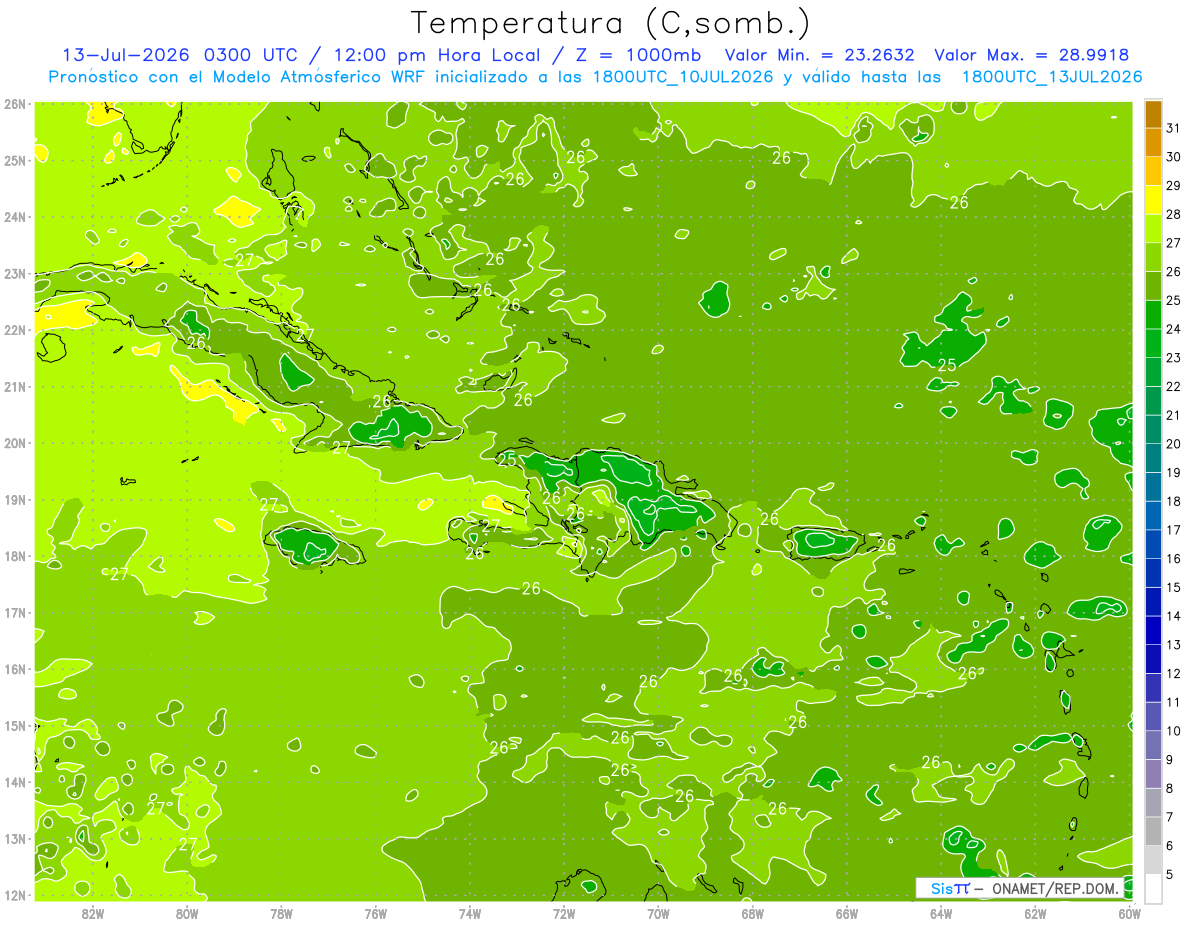Click the longitude axis label "80W"
This screenshot has width=1200, height=927.
coord(187,913)
